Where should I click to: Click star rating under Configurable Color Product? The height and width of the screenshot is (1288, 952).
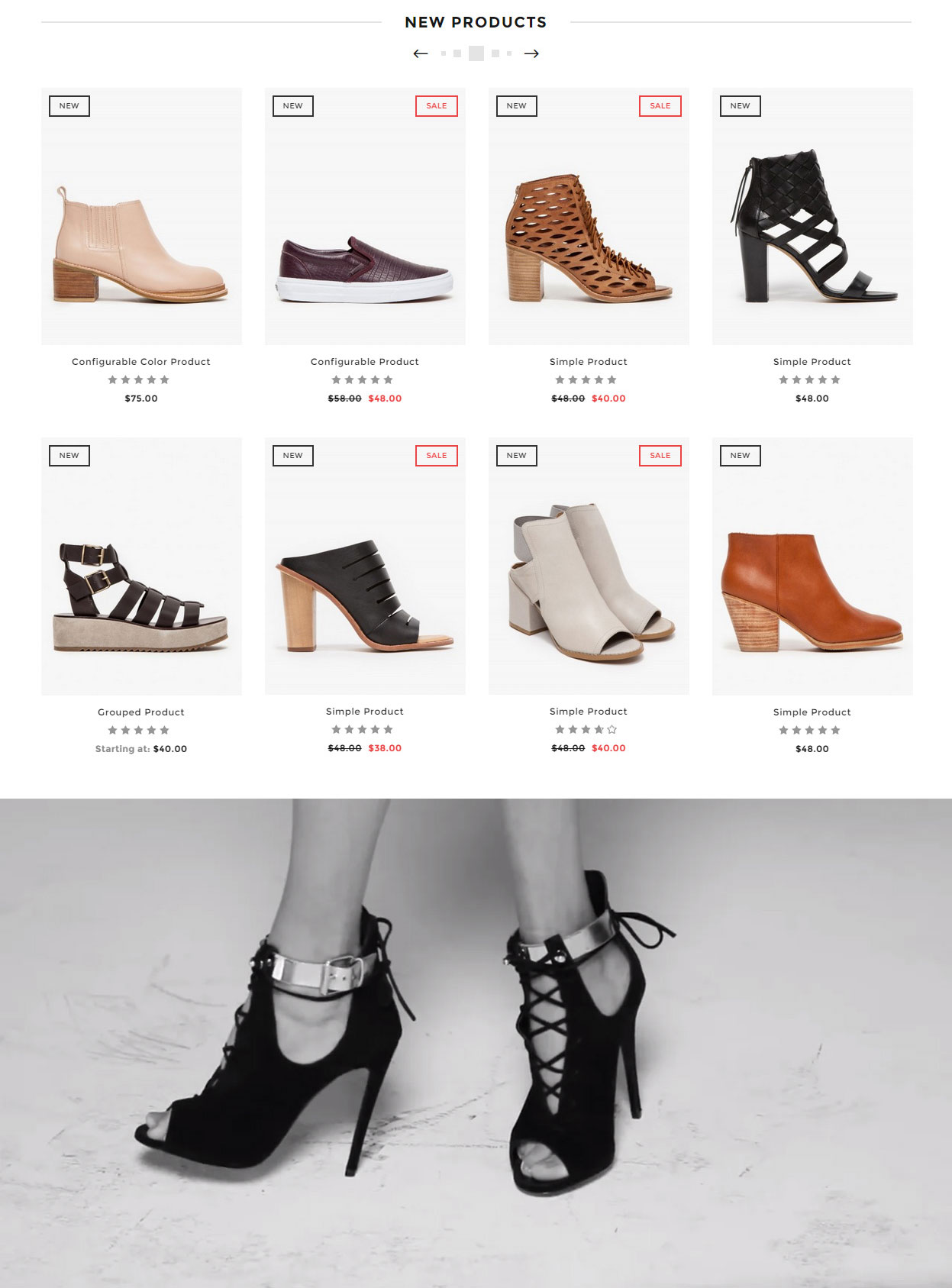click(x=138, y=379)
